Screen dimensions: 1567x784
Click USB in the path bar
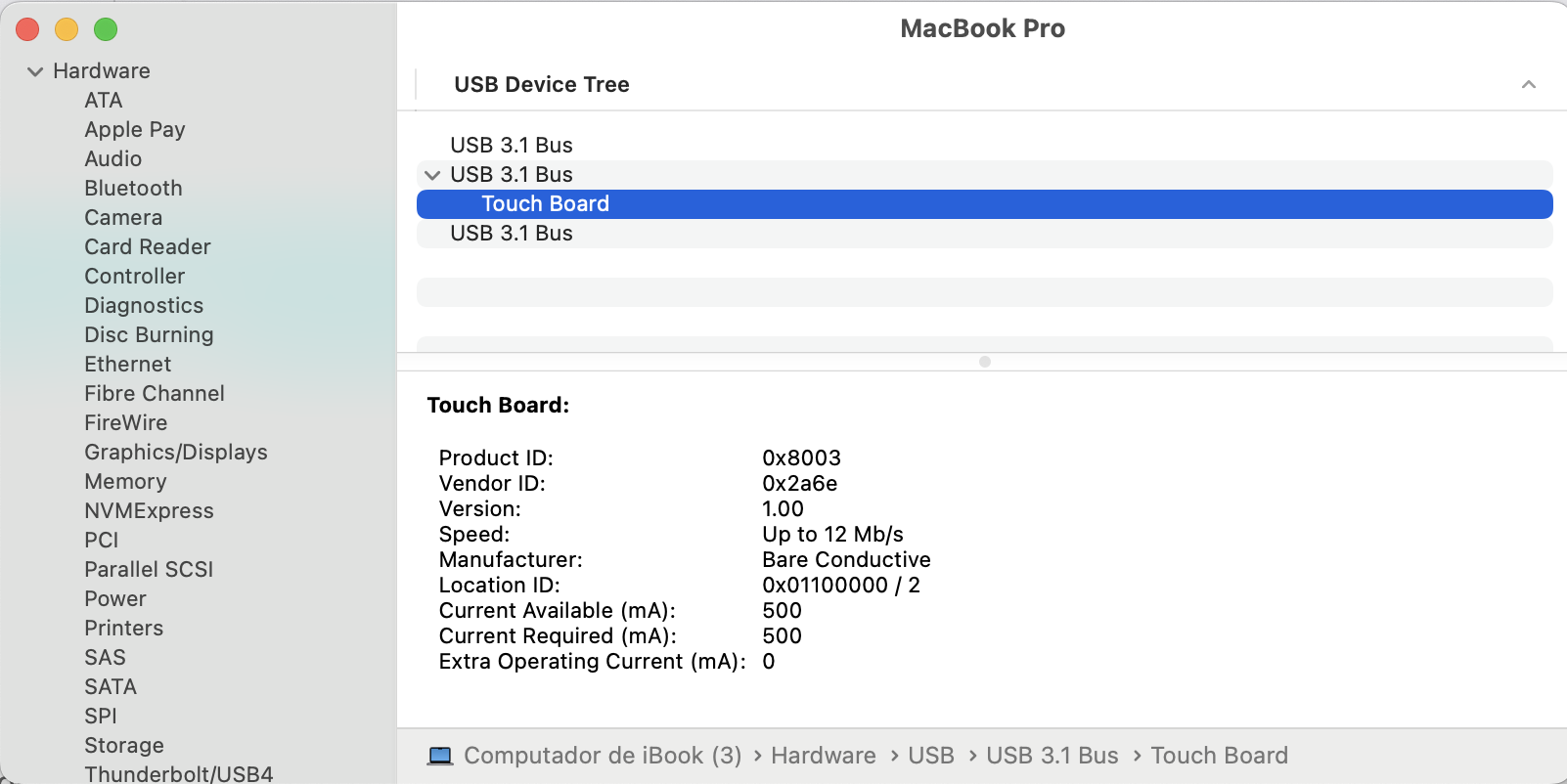pyautogui.click(x=930, y=756)
